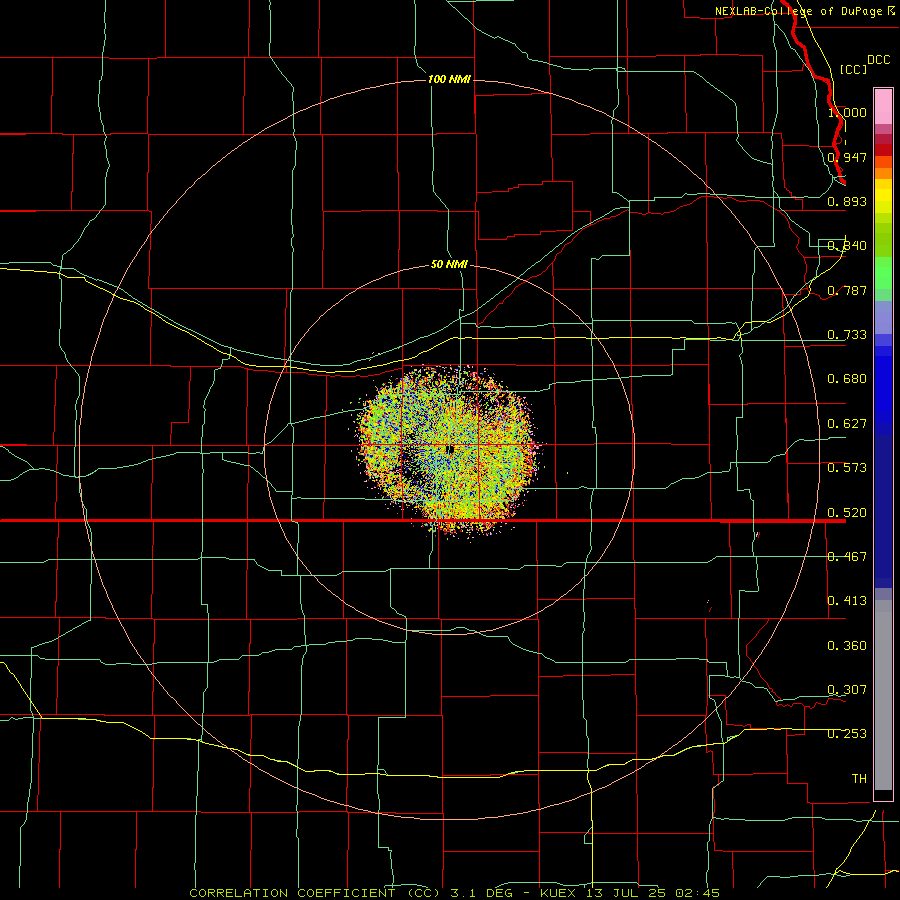Click the 1.000 color scale value
The width and height of the screenshot is (900, 900).
click(847, 112)
